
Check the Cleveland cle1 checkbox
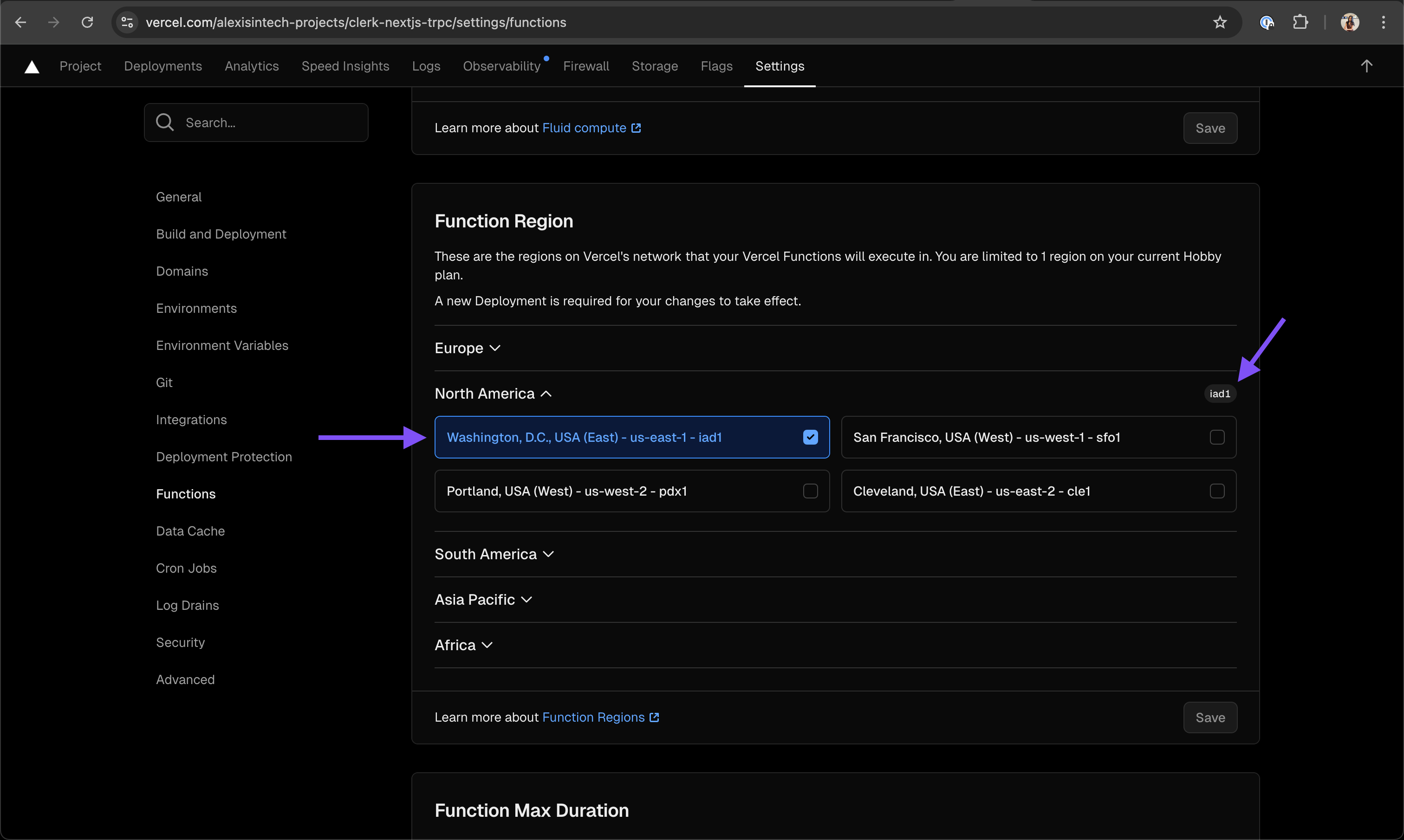(x=1216, y=491)
